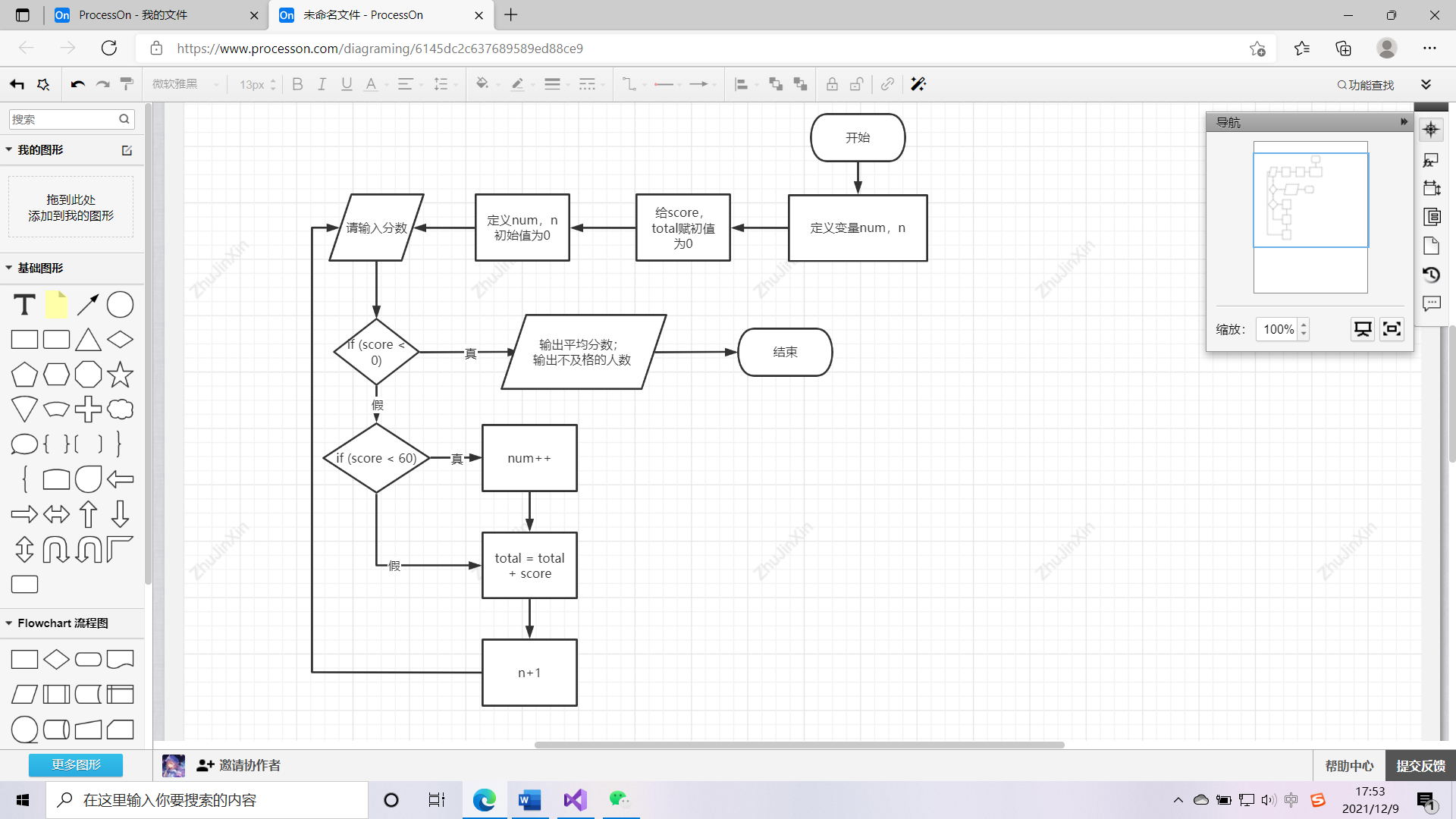Screen dimensions: 1456x819
Task: Click the 更多图形 more shapes button
Action: (76, 764)
